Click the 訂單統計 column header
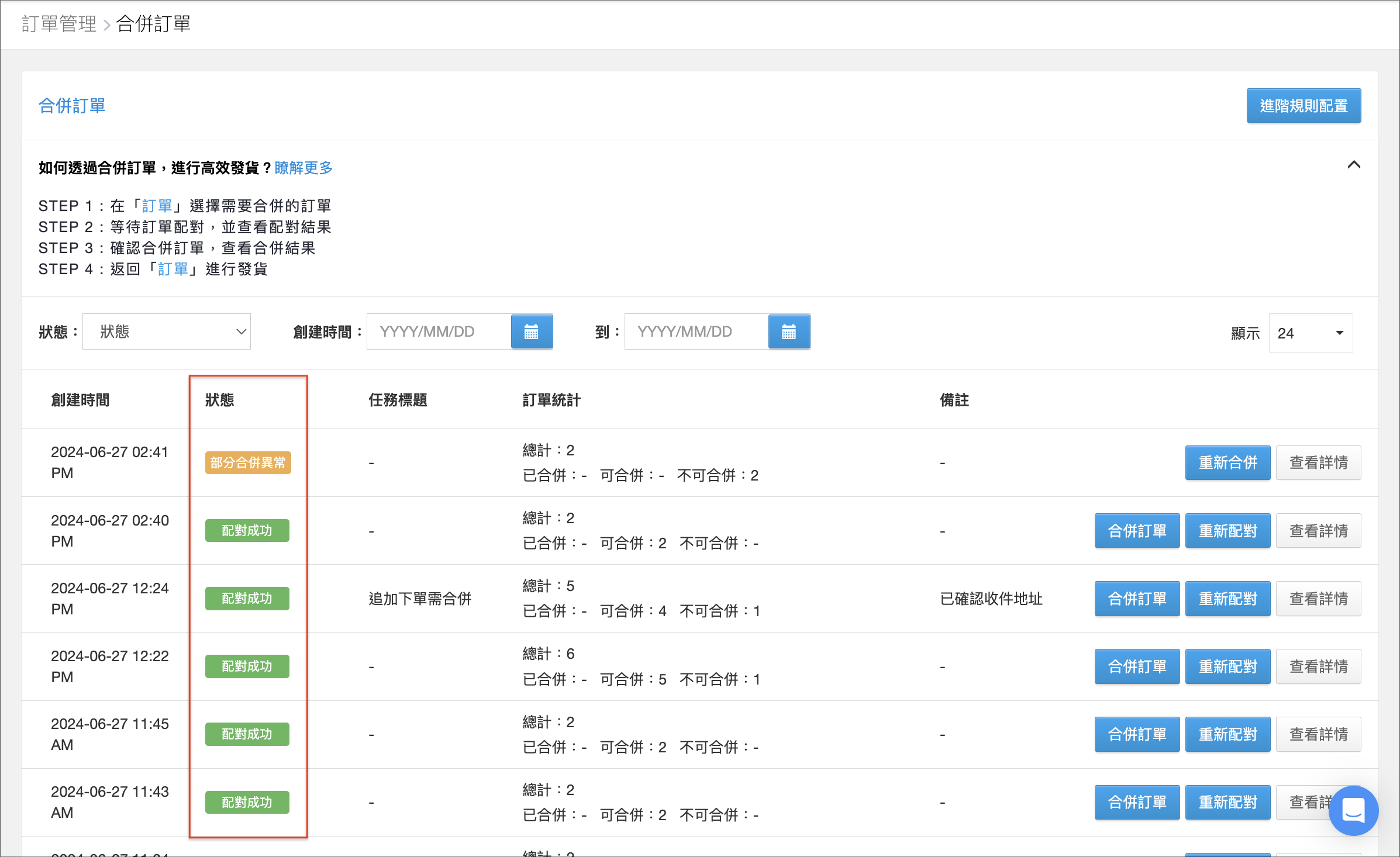This screenshot has width=1400, height=857. [x=551, y=400]
